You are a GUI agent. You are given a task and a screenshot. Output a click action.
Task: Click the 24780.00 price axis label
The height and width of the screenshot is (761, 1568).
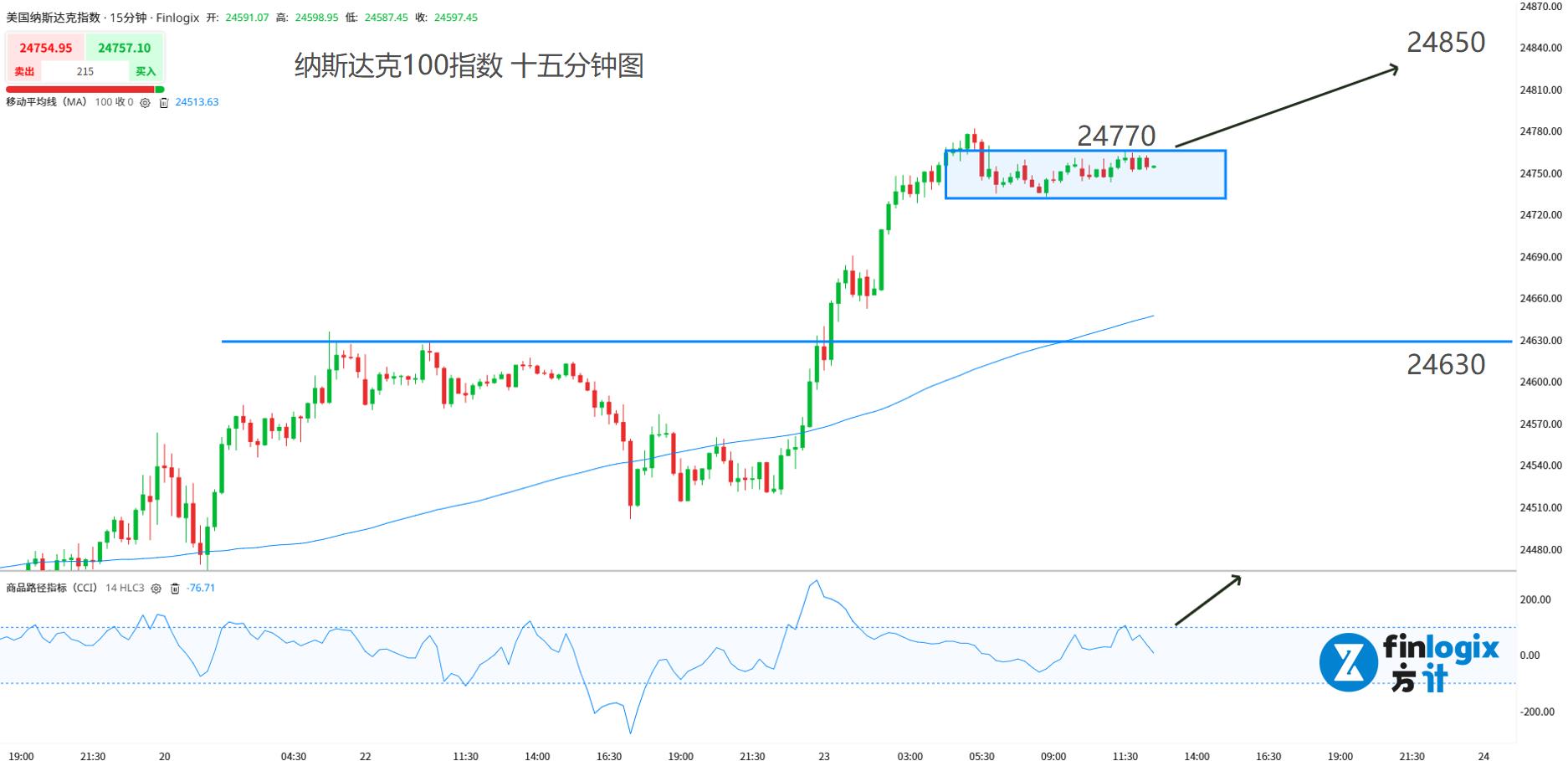click(1540, 131)
